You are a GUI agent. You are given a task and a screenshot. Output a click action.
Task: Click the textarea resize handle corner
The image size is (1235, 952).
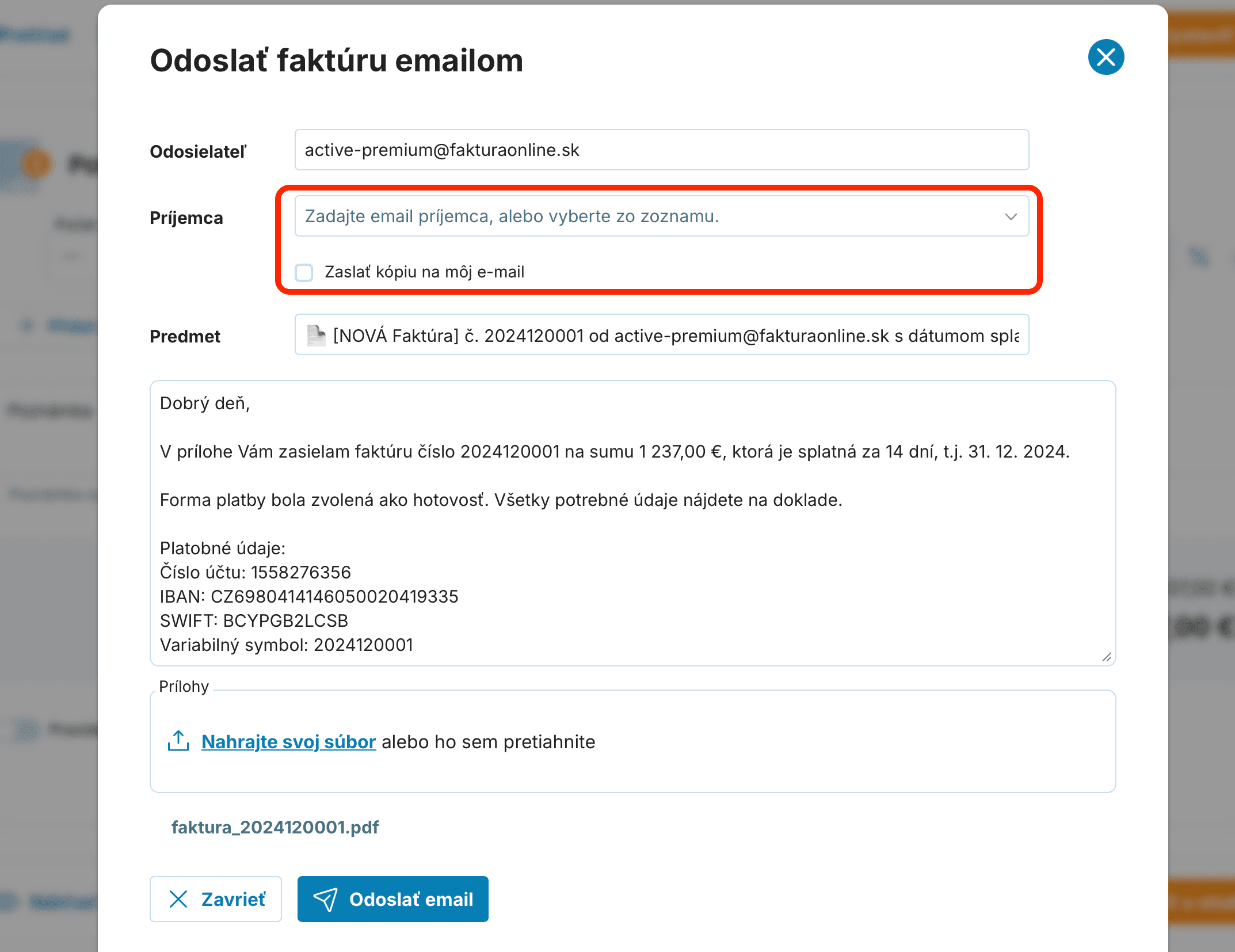(1106, 657)
